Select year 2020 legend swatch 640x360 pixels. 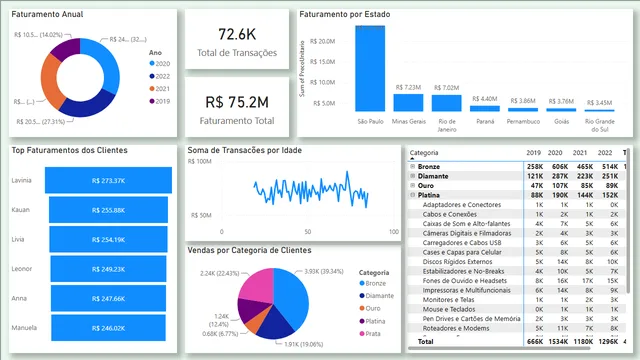tap(152, 63)
